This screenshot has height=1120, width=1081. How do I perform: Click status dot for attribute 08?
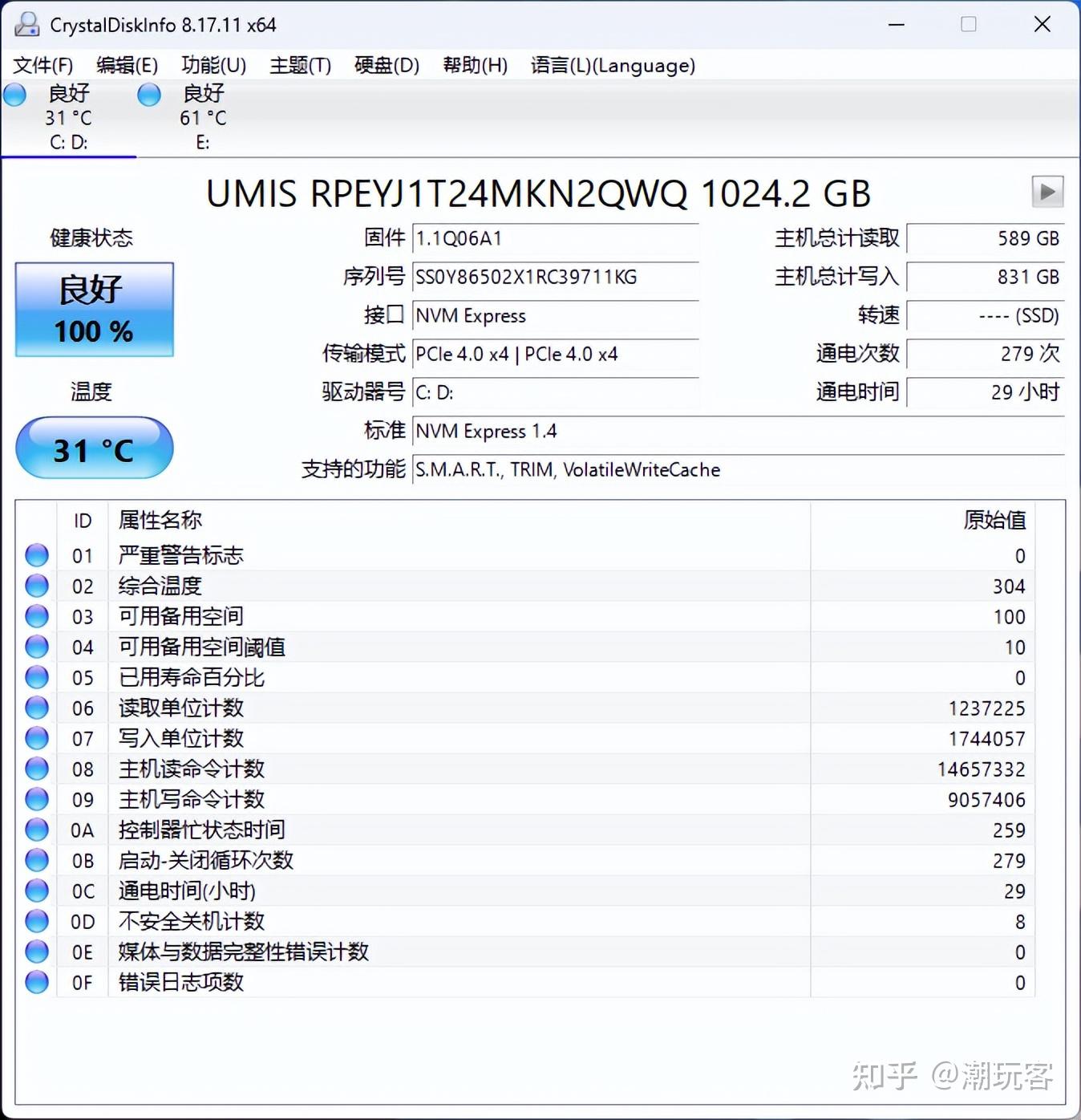(x=37, y=769)
